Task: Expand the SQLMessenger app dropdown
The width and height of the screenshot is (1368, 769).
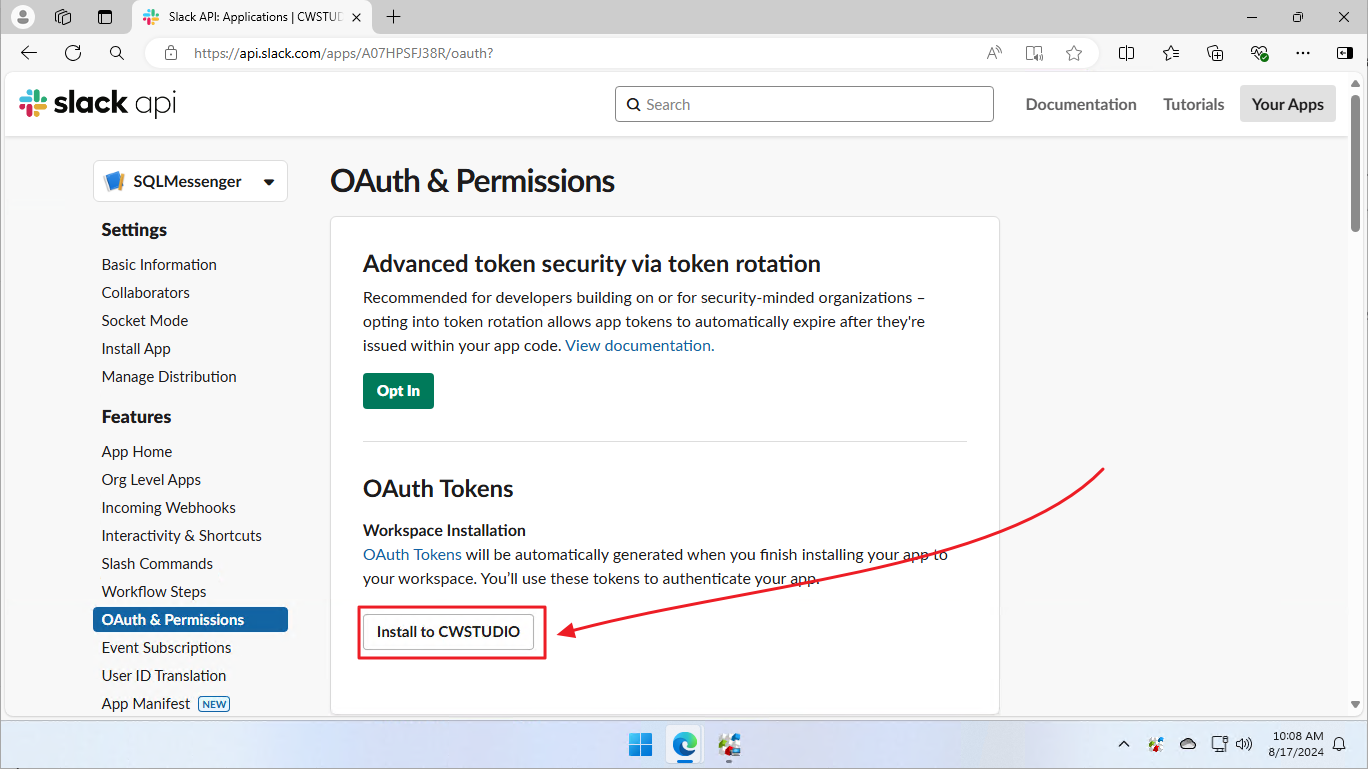Action: click(190, 181)
